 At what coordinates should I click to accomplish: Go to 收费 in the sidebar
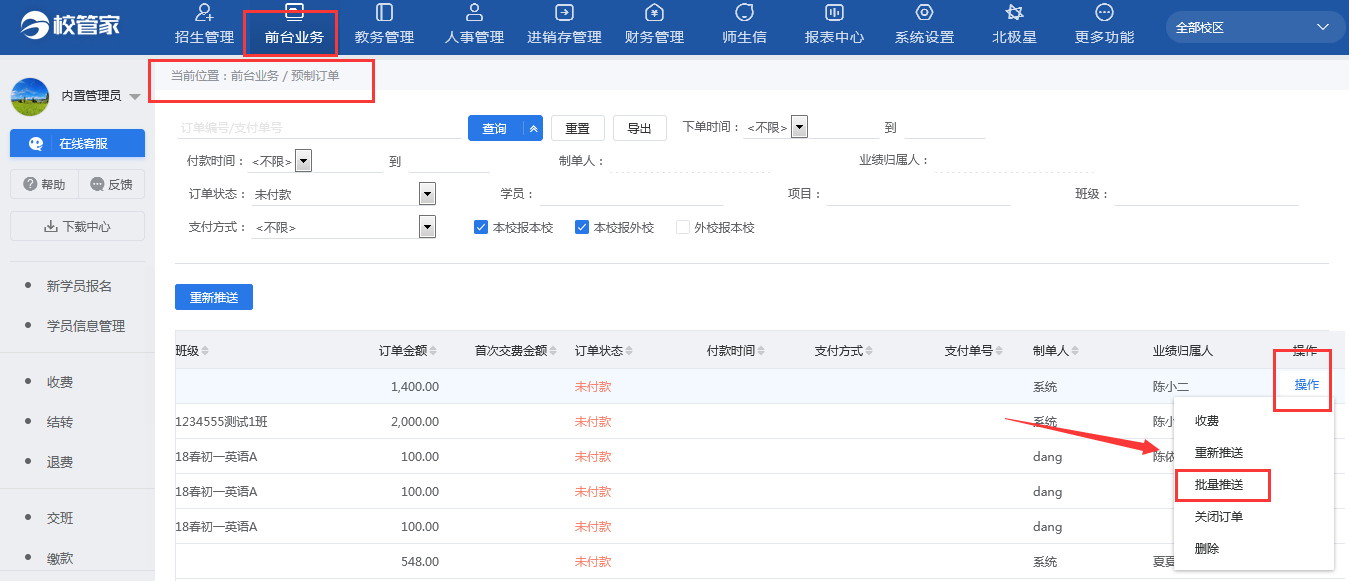tap(60, 382)
